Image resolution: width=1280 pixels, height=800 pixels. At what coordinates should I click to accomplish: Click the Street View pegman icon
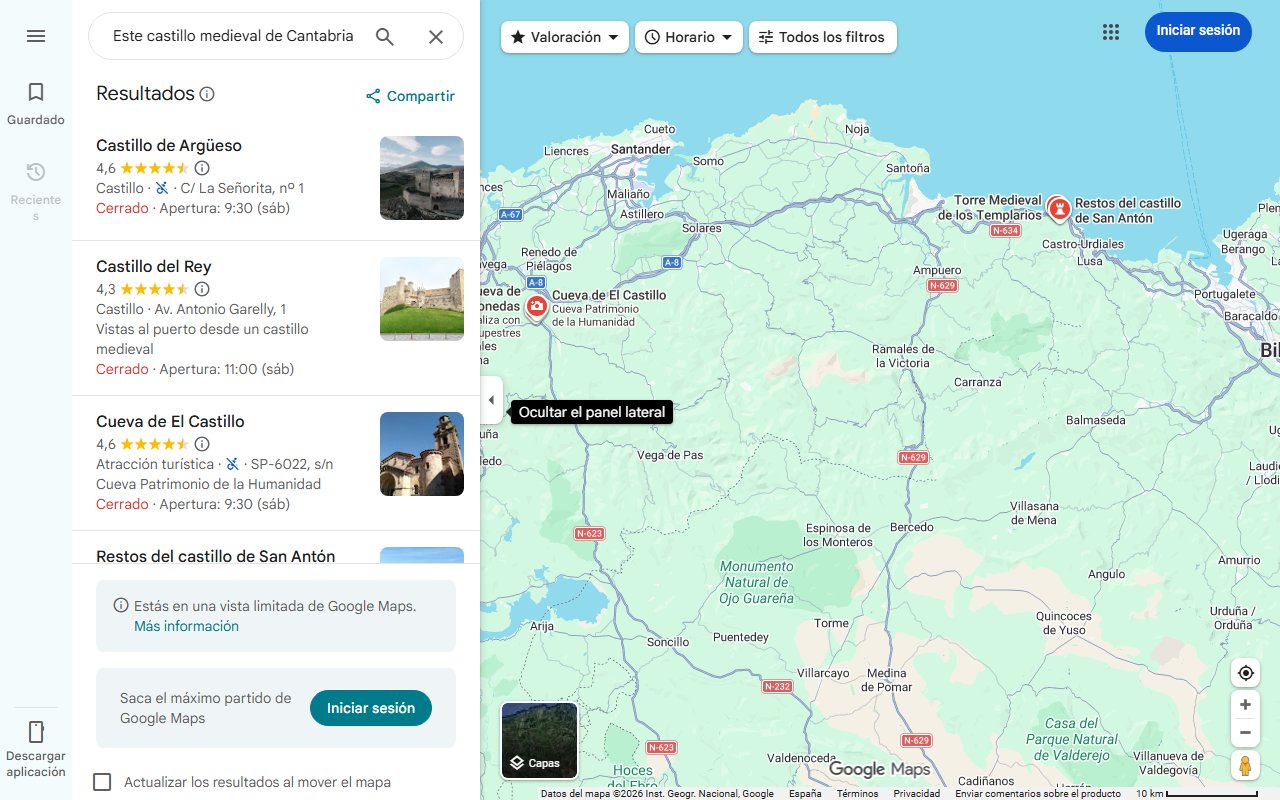point(1245,765)
